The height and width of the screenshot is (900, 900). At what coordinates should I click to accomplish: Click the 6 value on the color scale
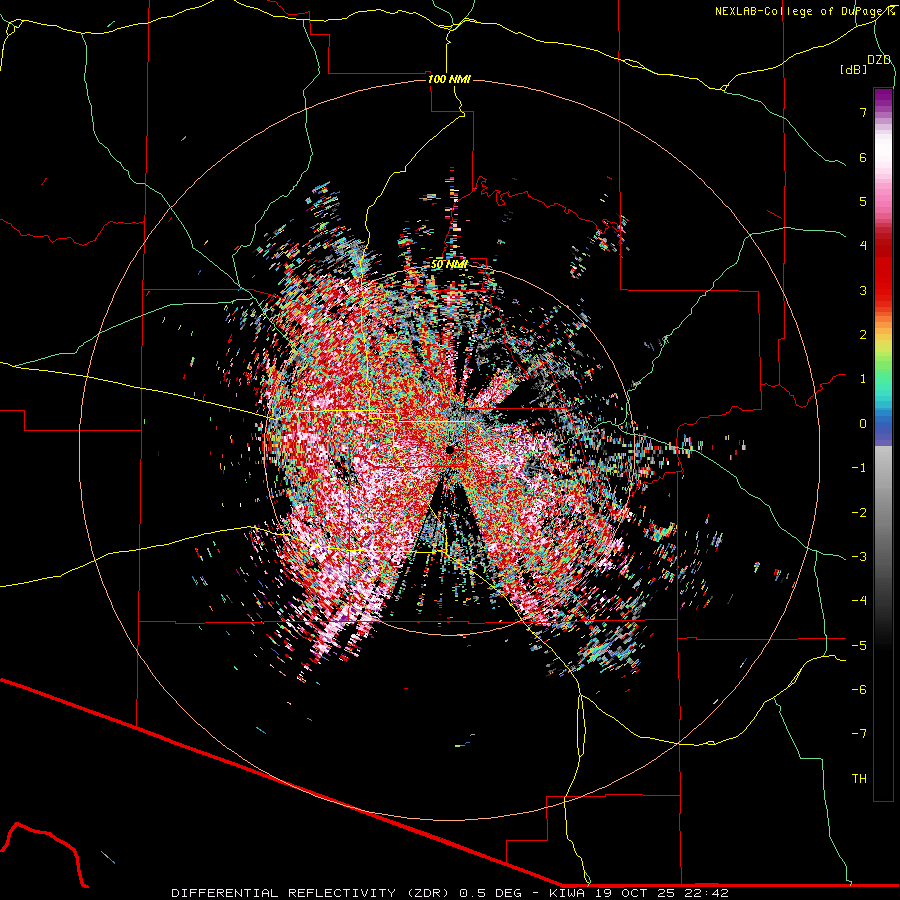point(863,157)
